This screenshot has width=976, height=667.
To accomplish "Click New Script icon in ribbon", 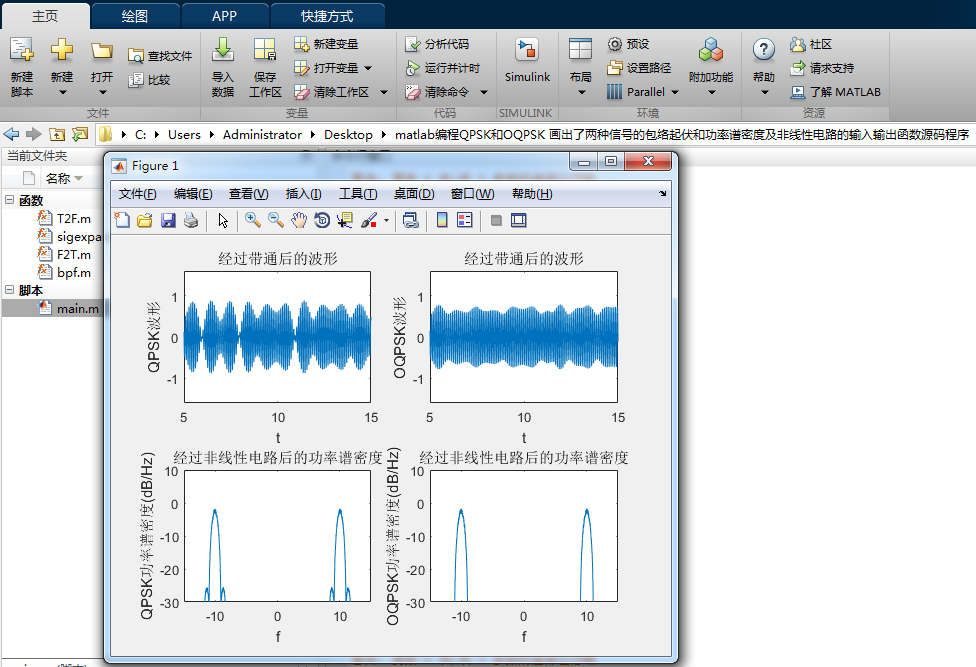I will point(22,50).
